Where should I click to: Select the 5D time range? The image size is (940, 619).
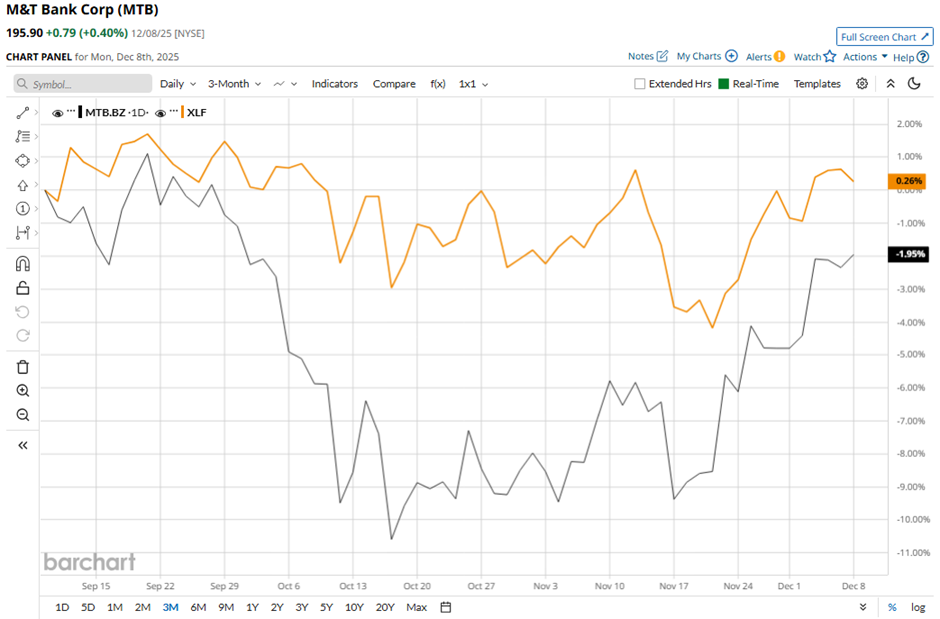(x=88, y=607)
